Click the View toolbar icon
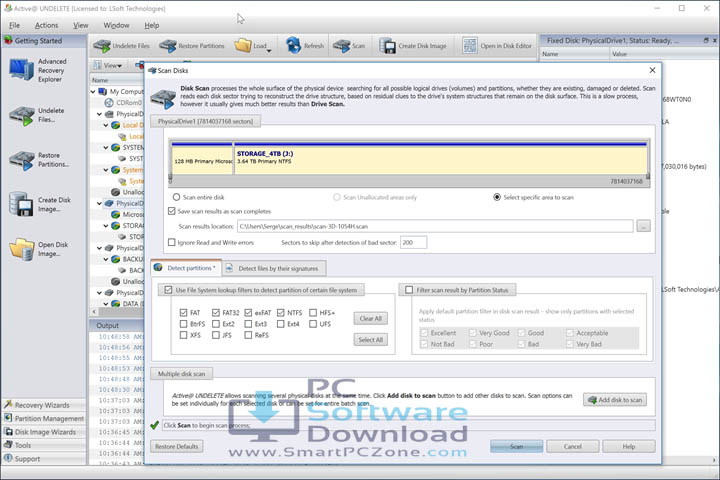 tap(97, 65)
